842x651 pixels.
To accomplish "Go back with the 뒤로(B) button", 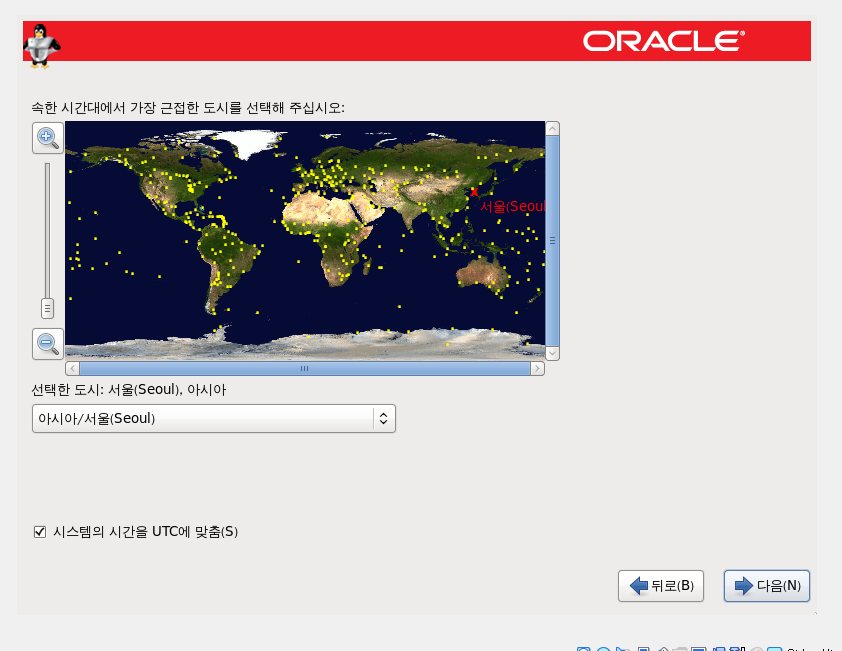I will tap(660, 585).
